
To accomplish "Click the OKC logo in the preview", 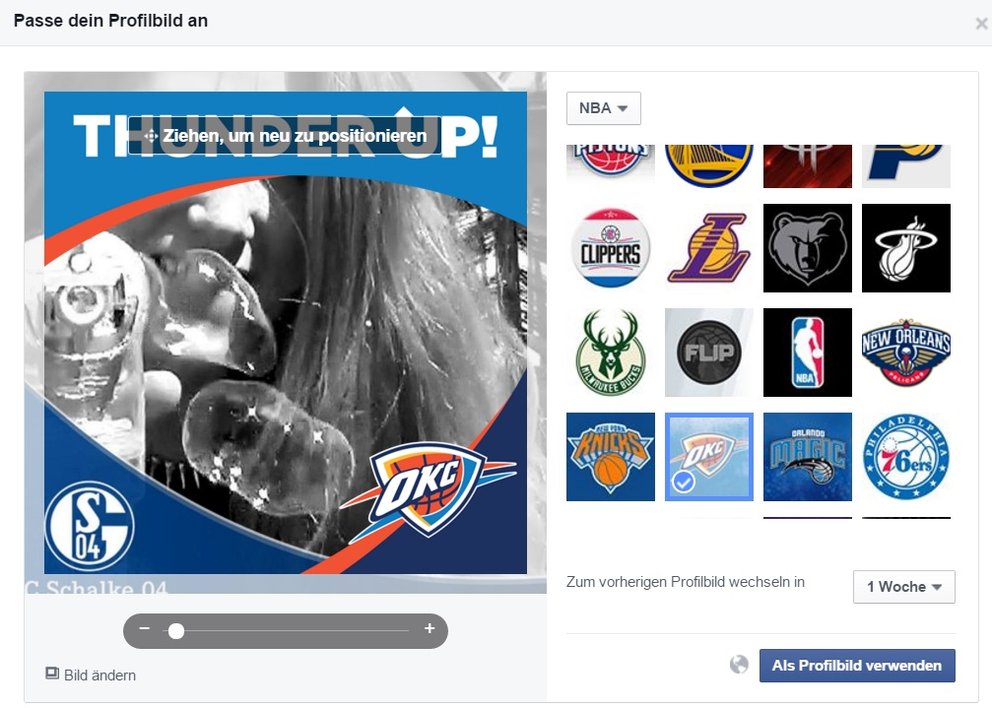I will [x=428, y=488].
